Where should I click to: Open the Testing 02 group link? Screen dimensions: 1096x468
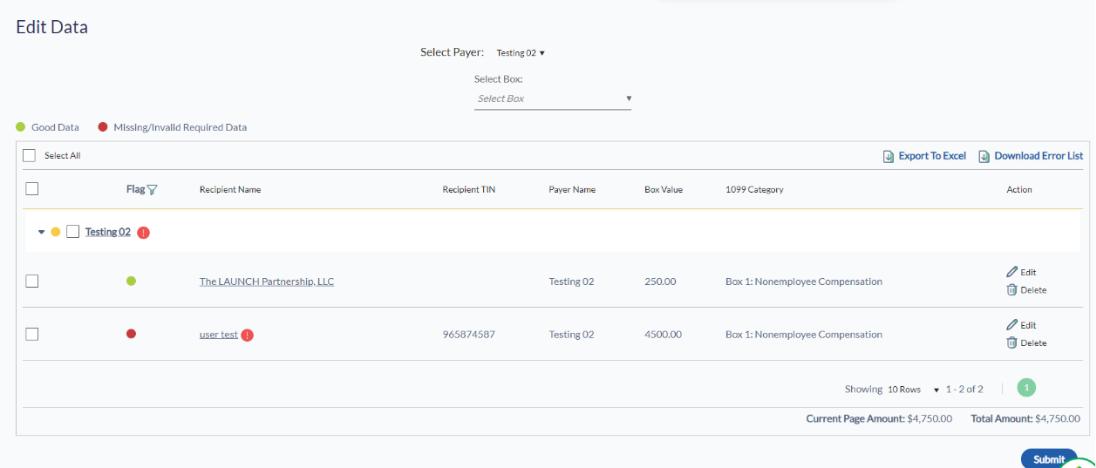108,232
